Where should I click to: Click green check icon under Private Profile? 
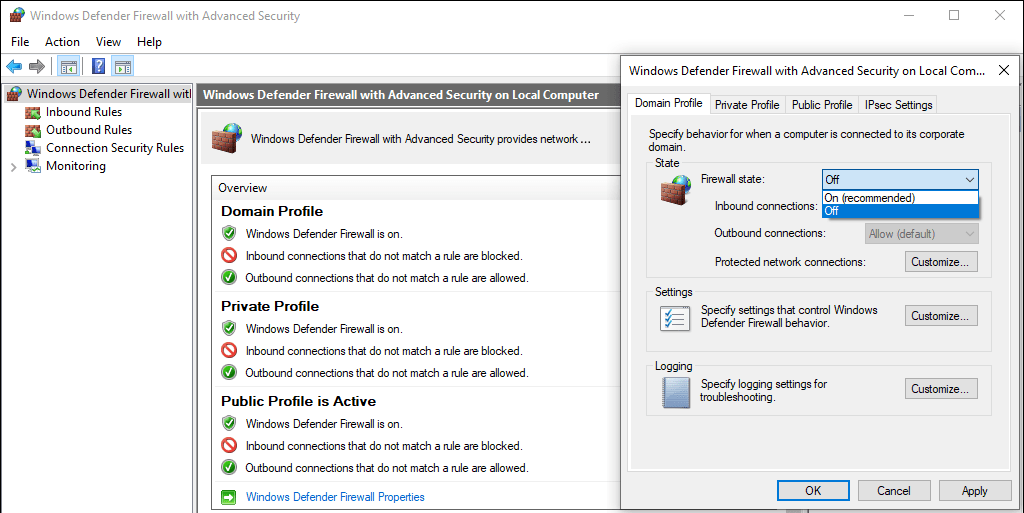[229, 373]
